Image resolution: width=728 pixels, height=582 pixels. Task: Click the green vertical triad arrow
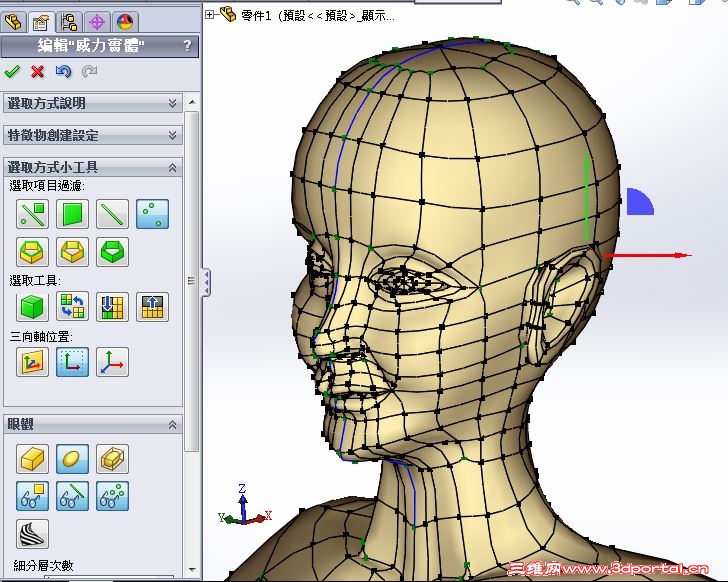[587, 196]
